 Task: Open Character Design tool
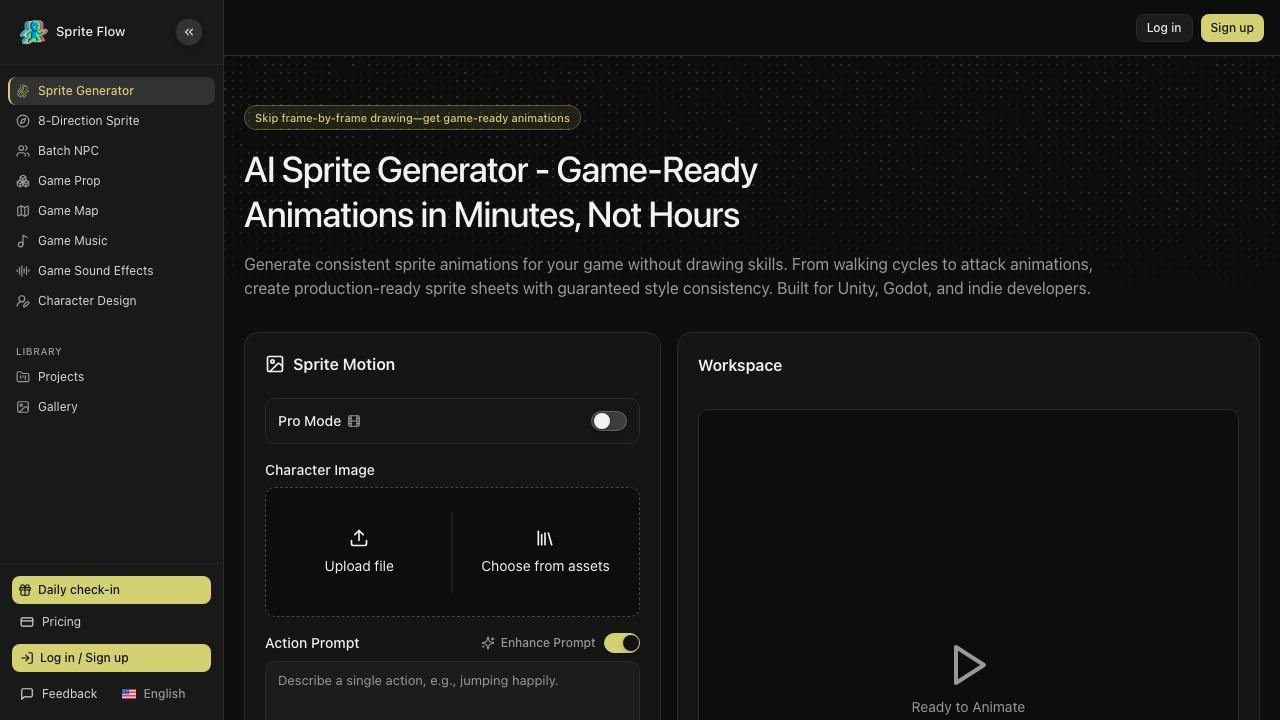[111, 301]
